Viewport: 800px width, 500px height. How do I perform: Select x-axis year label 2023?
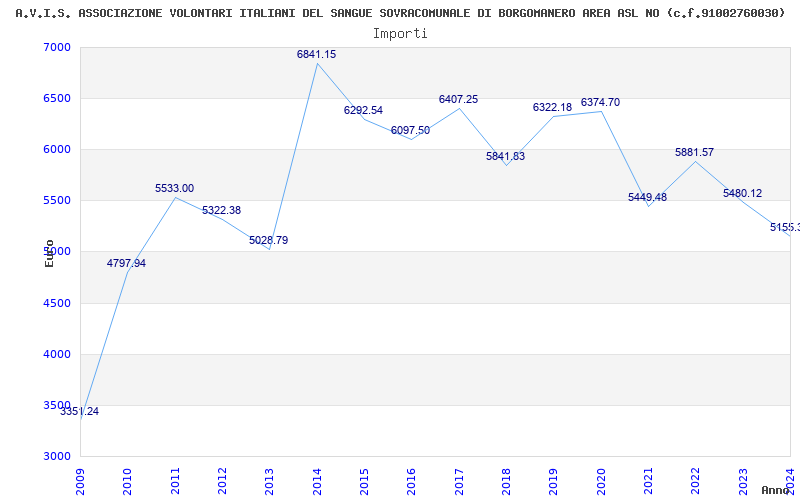tap(743, 482)
